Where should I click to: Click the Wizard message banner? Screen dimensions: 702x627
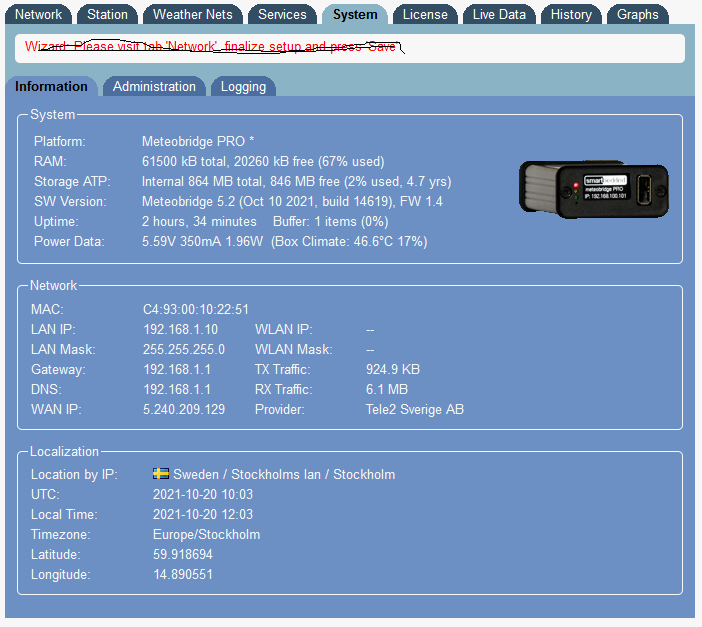[x=350, y=48]
